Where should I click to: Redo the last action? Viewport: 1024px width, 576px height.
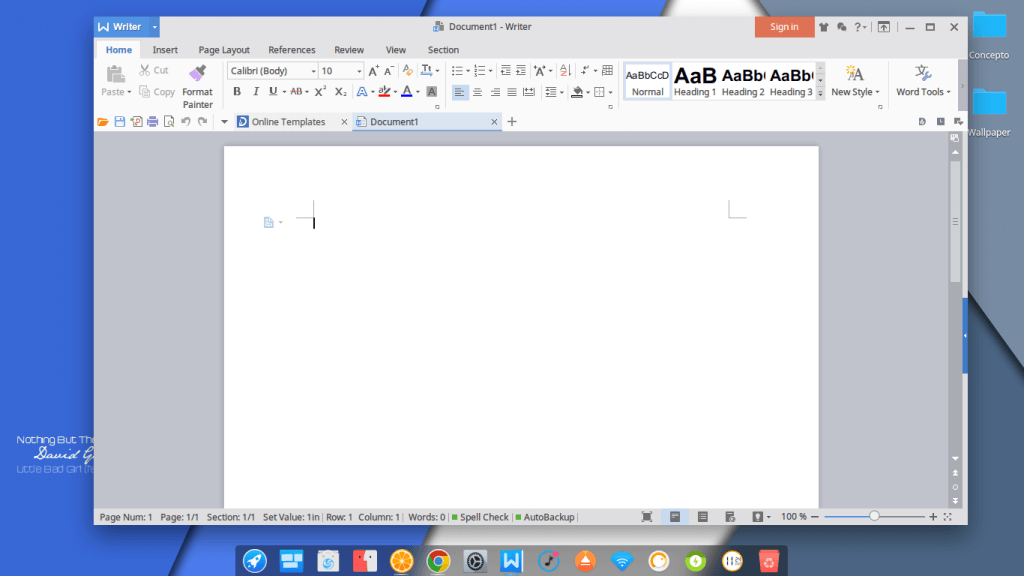(202, 121)
